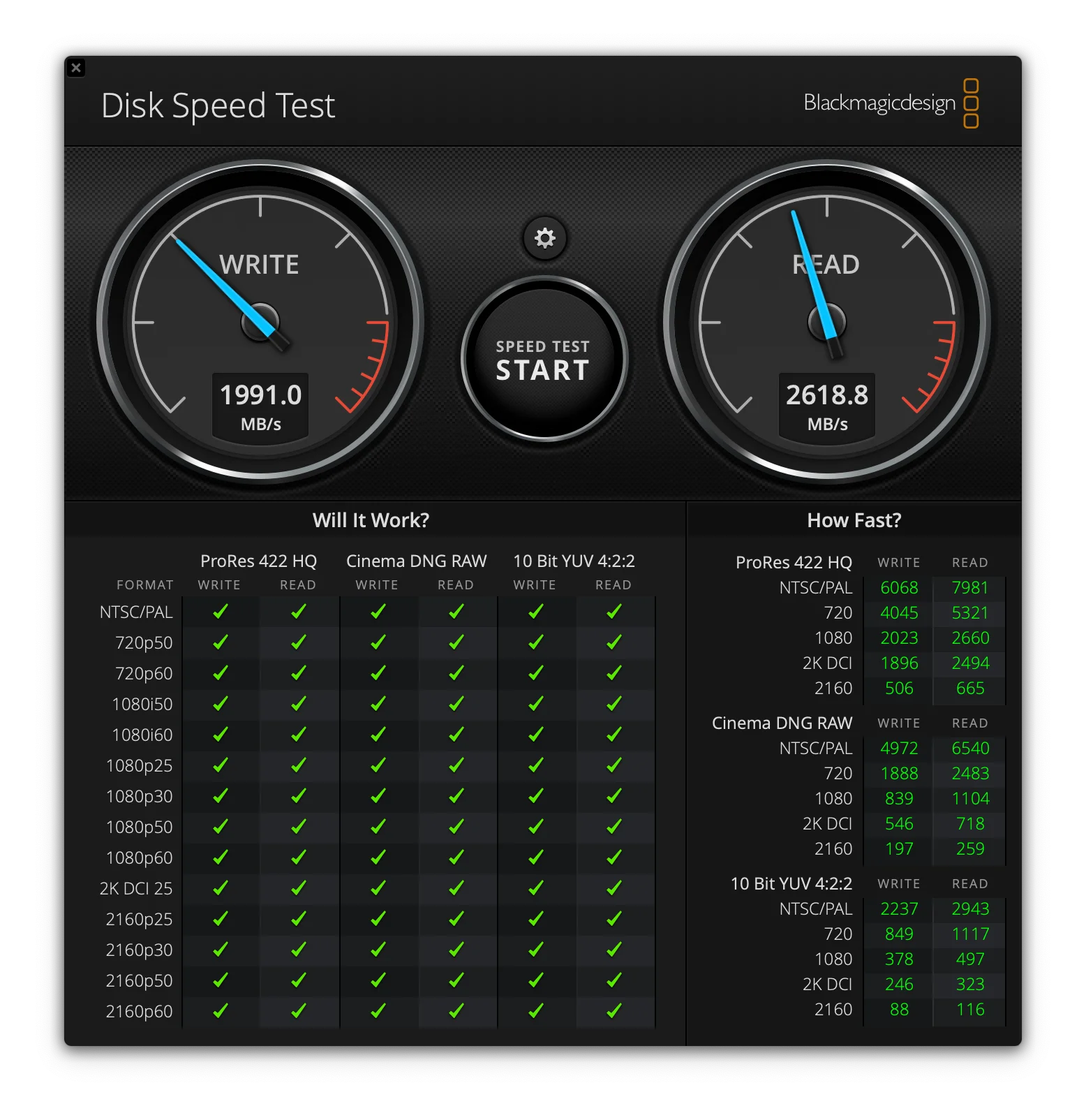1086x1120 pixels.
Task: Click the read speed value 2618.8
Action: (x=827, y=395)
